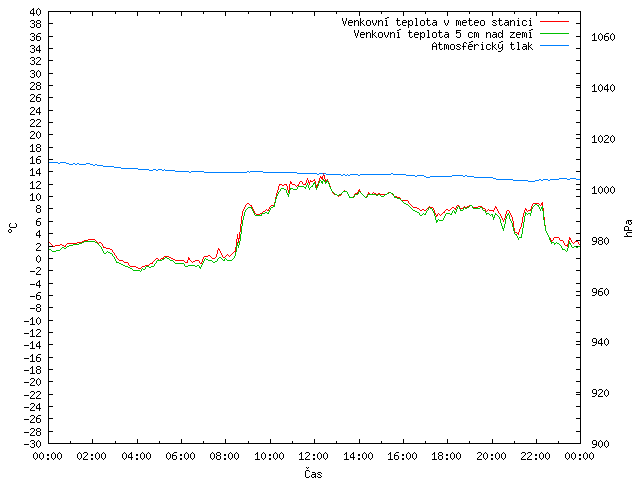
Task: Click the left axis value '−20'
Action: pos(33,382)
